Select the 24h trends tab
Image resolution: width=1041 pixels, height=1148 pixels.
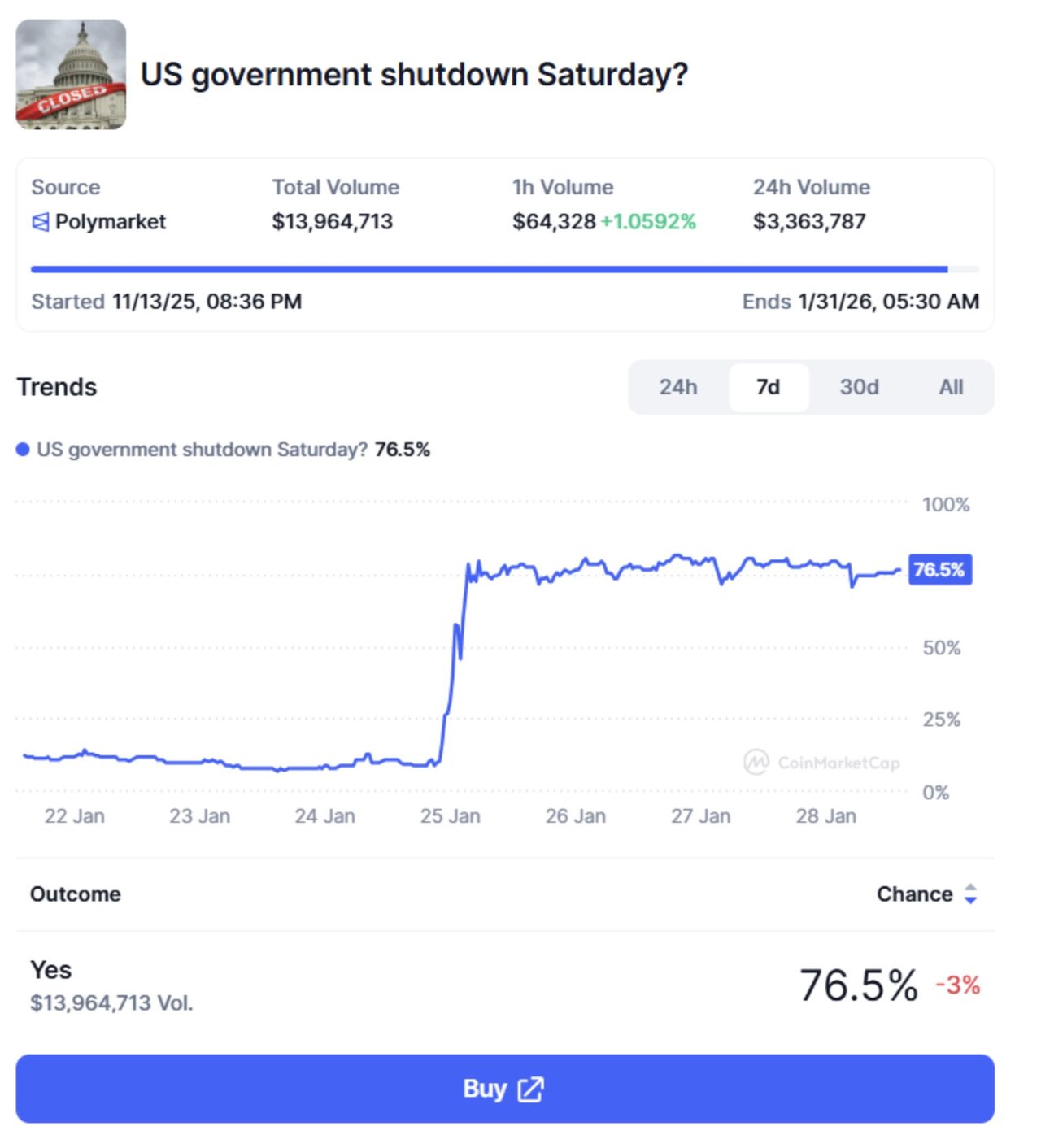(677, 387)
